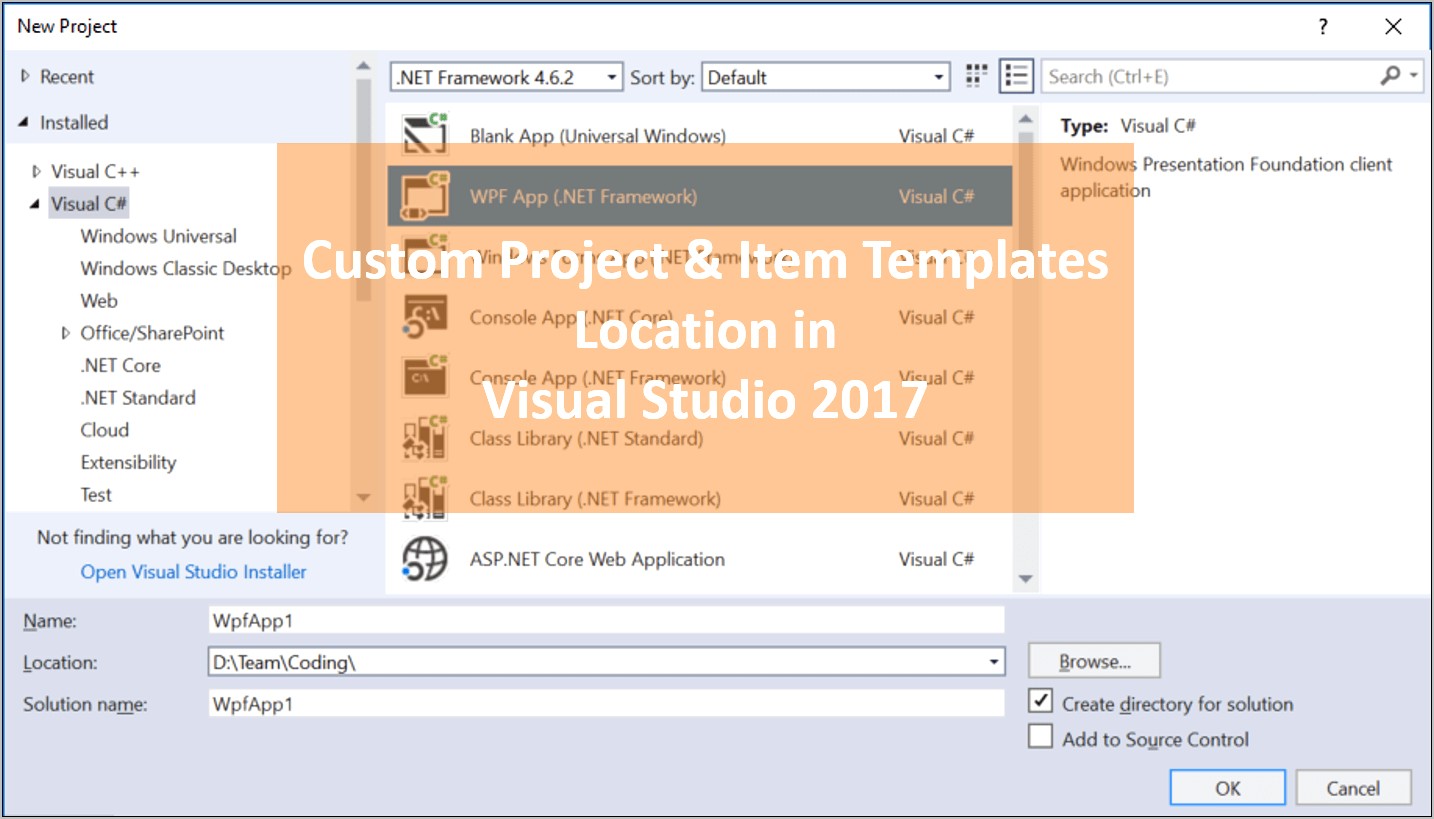Select the .NET Core category
Screen dimensions: 1434x819
pyautogui.click(x=120, y=365)
